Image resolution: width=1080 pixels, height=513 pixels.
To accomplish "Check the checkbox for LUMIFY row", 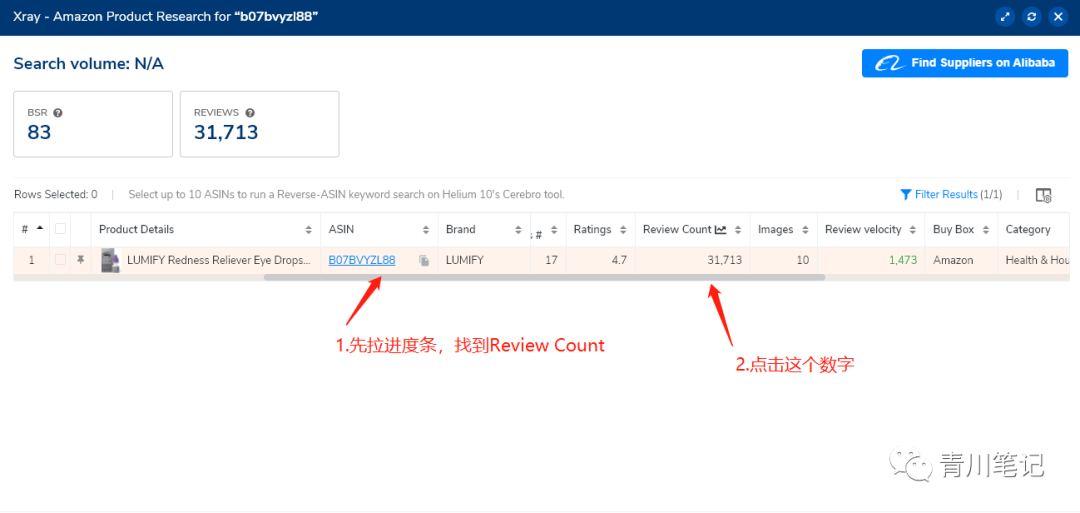I will pyautogui.click(x=61, y=260).
